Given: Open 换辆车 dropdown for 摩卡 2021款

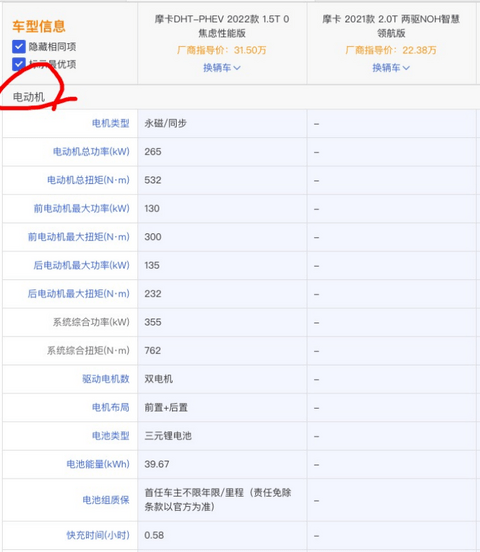Looking at the screenshot, I should [x=391, y=68].
